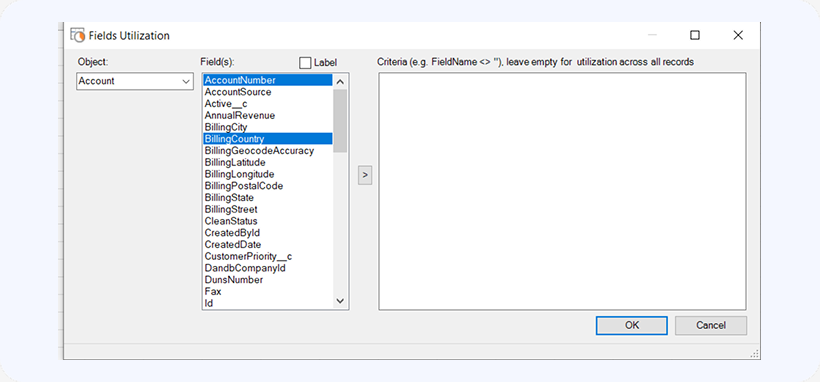Select Id field in the list
820x382 pixels.
268,303
